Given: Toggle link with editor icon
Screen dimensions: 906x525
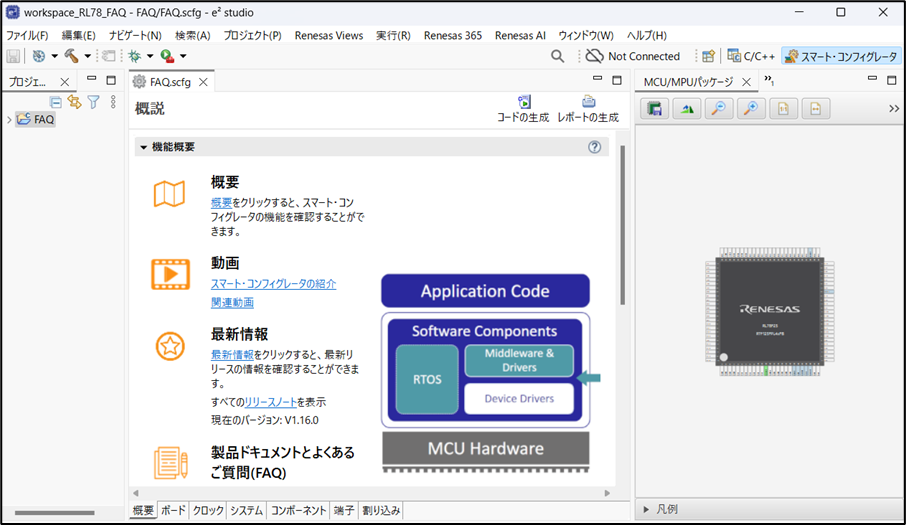Looking at the screenshot, I should [74, 102].
